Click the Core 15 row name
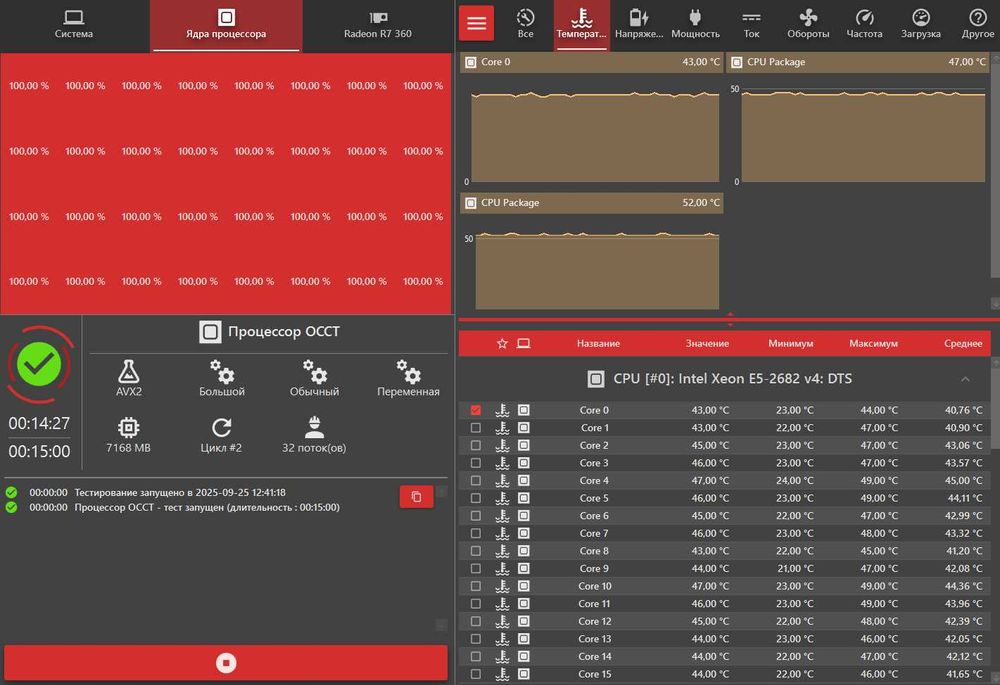 (x=594, y=674)
